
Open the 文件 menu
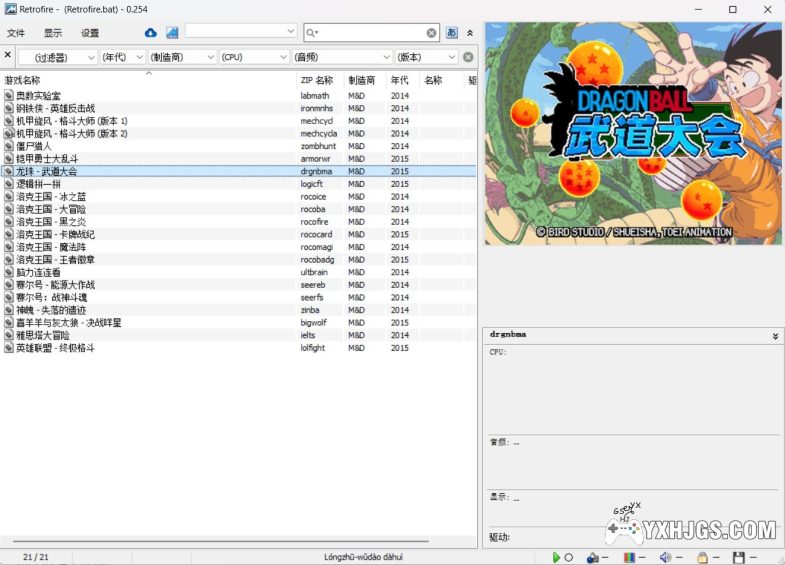point(16,33)
